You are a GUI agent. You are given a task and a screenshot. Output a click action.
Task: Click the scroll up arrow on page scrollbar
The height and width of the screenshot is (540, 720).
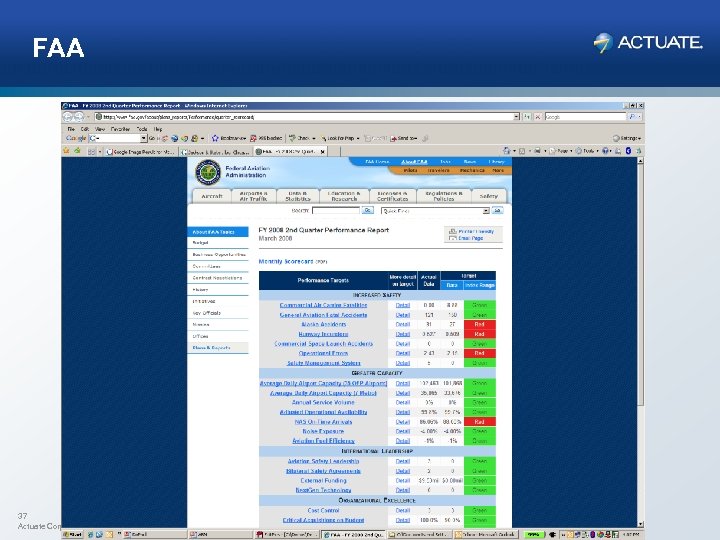(x=640, y=161)
